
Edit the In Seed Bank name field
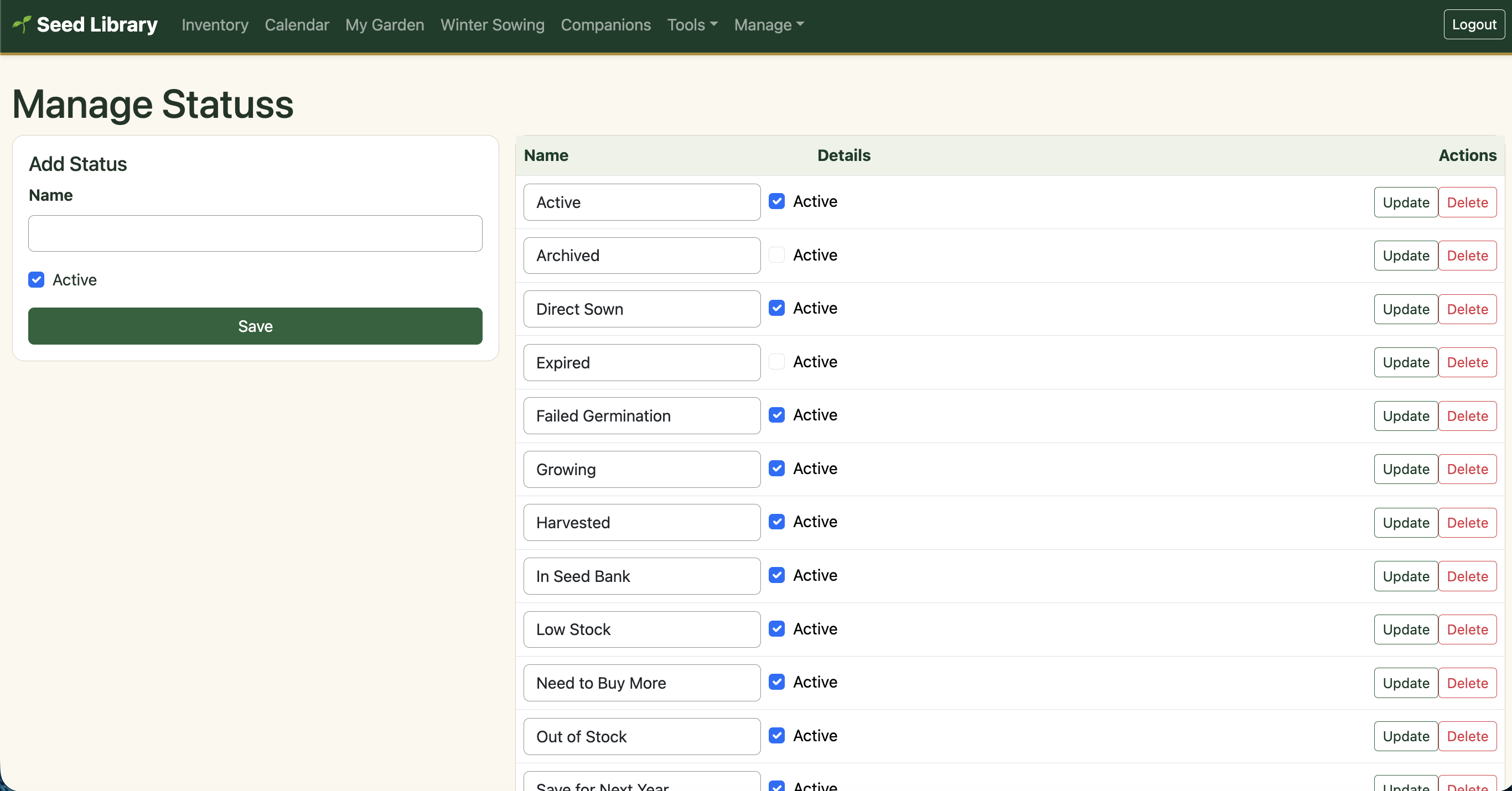(641, 576)
